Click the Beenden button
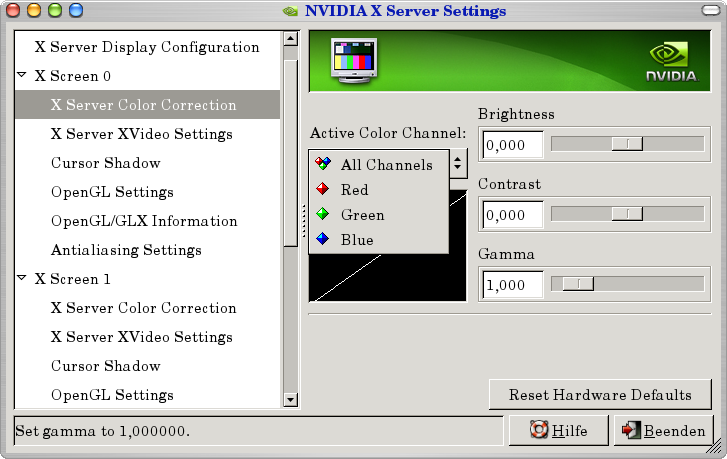Image resolution: width=727 pixels, height=459 pixels. [663, 430]
